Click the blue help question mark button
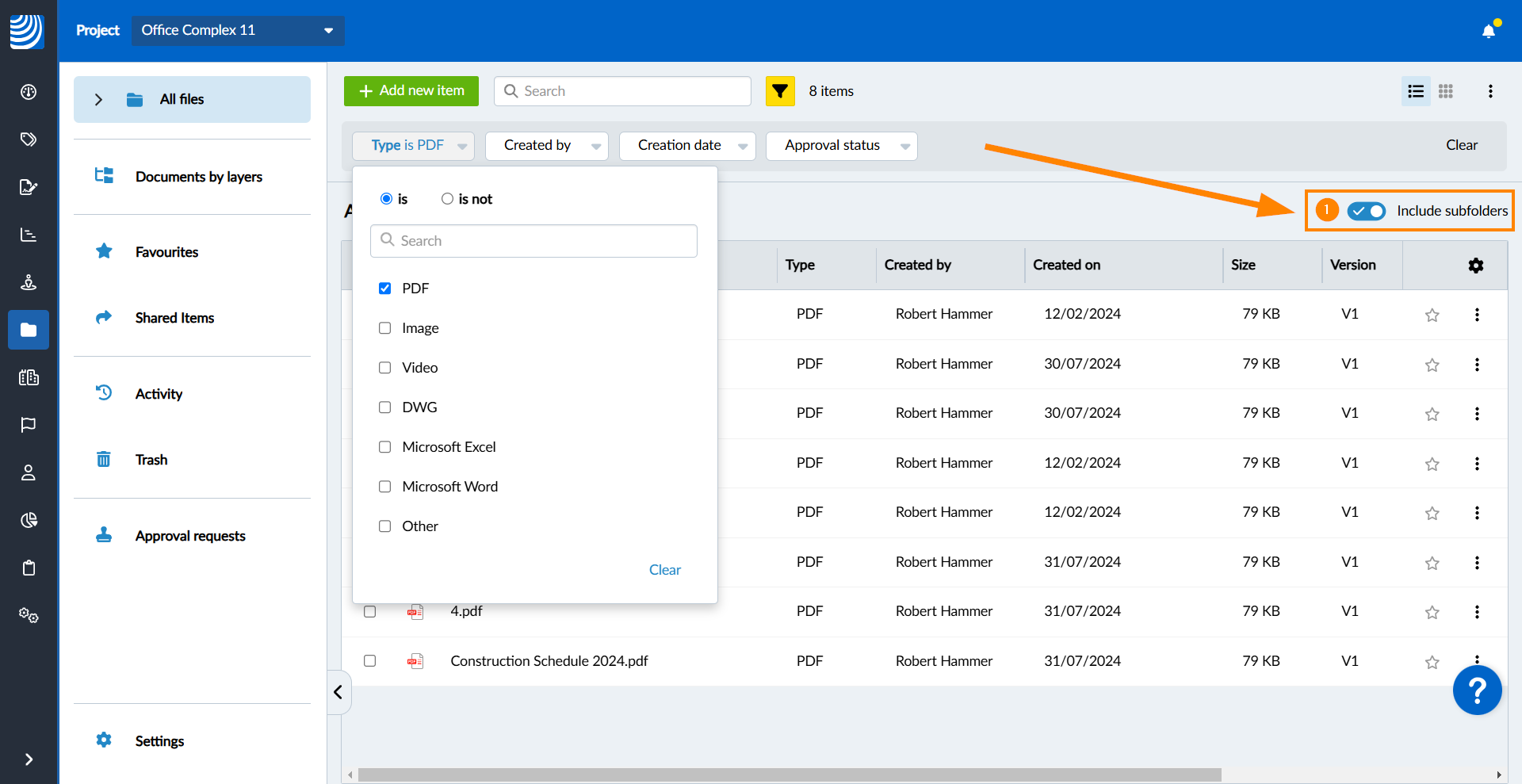This screenshot has height=784, width=1522. 1477,690
